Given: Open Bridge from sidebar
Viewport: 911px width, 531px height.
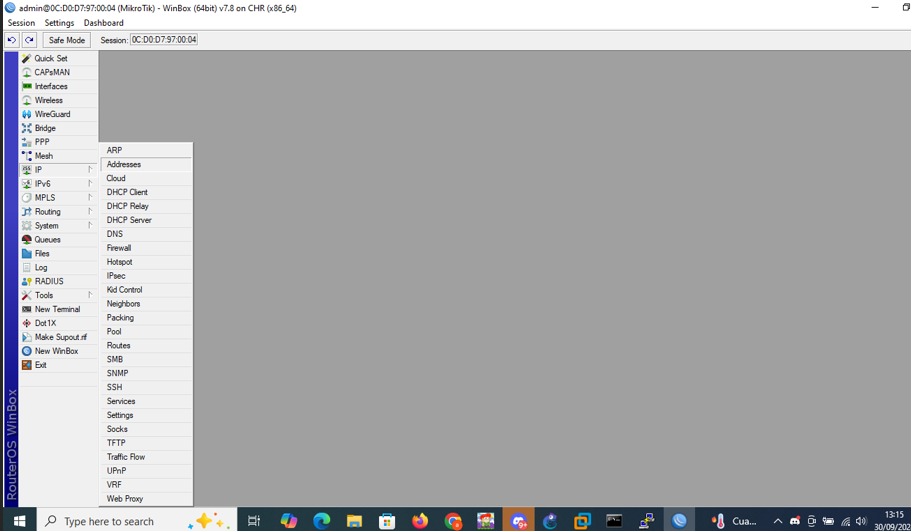Looking at the screenshot, I should 58,128.
